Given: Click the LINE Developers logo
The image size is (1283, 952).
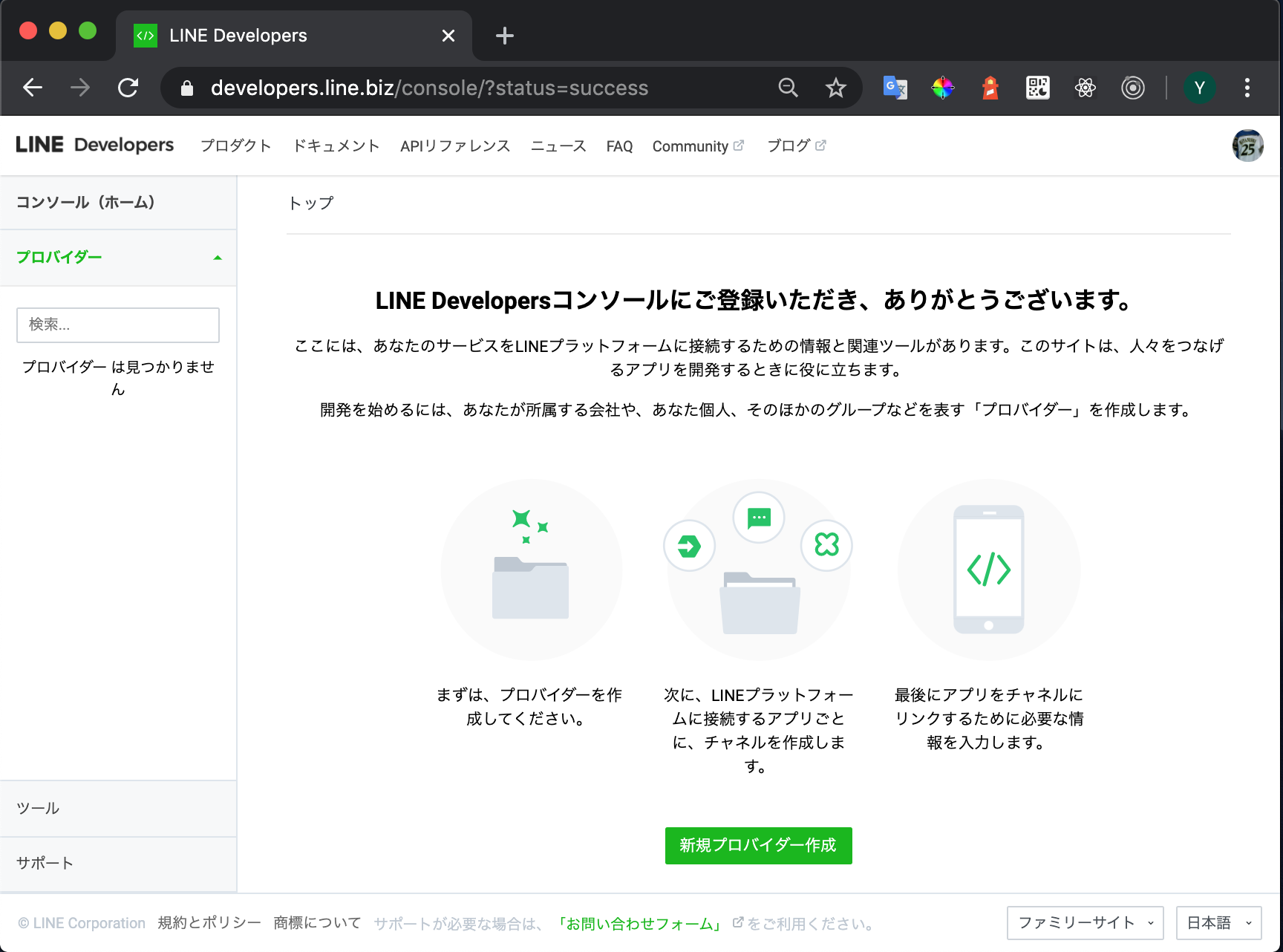Looking at the screenshot, I should point(95,145).
